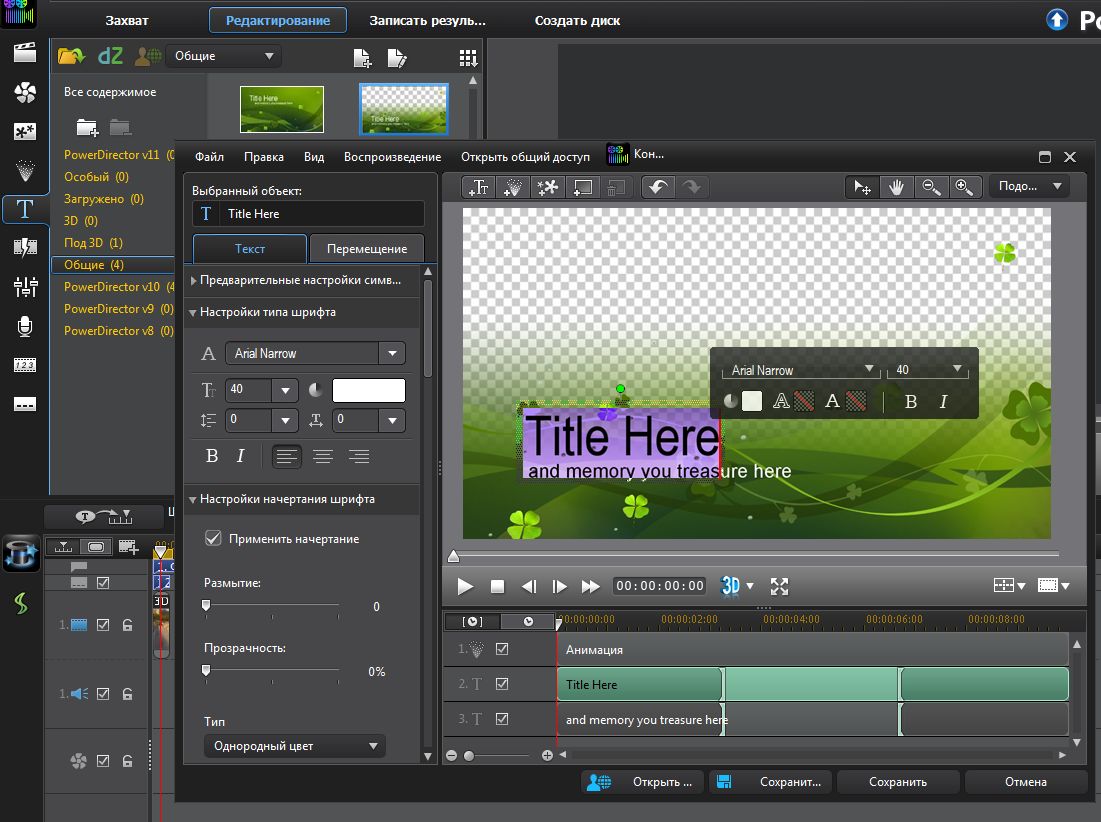Toggle fullscreen preview icon
Image resolution: width=1101 pixels, height=822 pixels.
pos(780,586)
